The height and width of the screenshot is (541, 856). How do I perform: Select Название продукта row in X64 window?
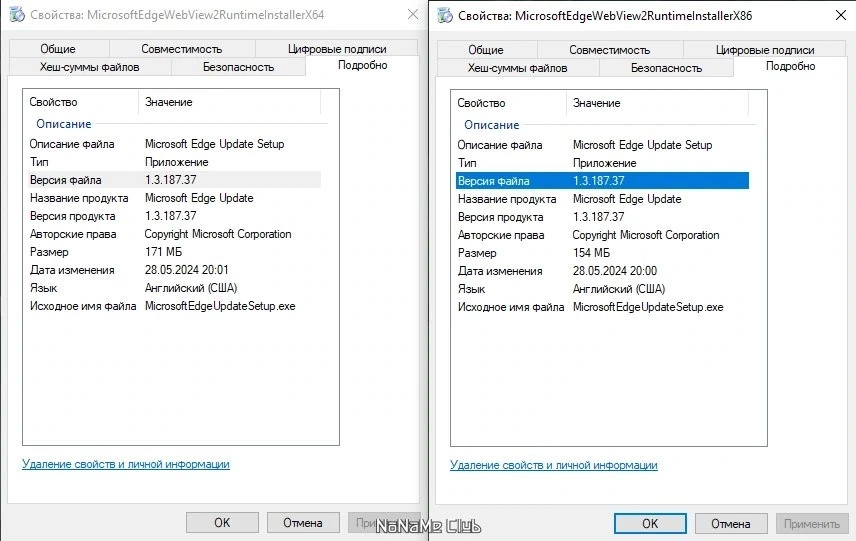174,198
